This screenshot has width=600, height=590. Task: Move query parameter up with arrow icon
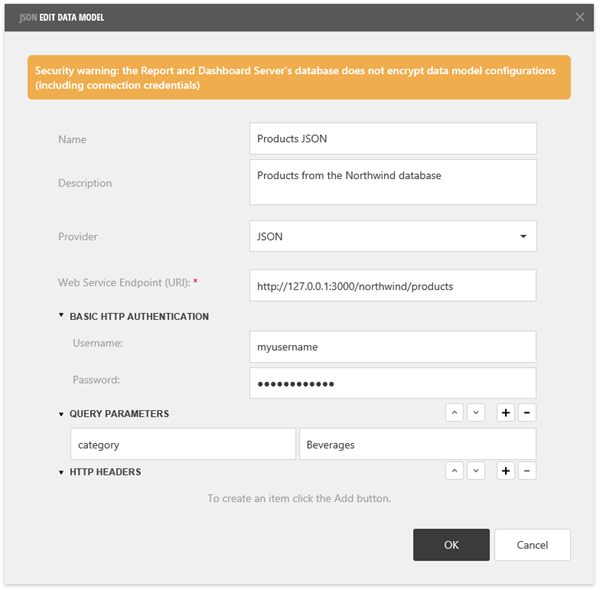pos(455,413)
